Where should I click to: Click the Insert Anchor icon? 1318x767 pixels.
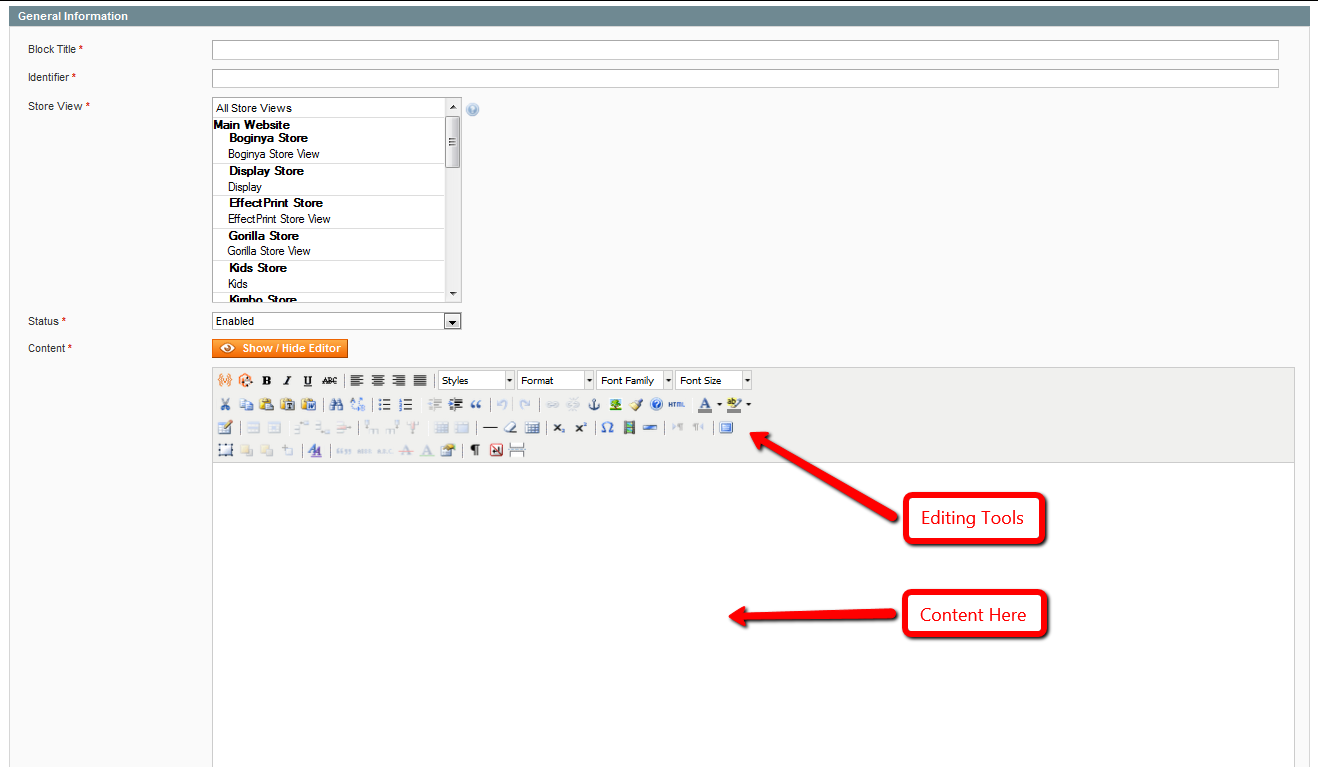594,404
